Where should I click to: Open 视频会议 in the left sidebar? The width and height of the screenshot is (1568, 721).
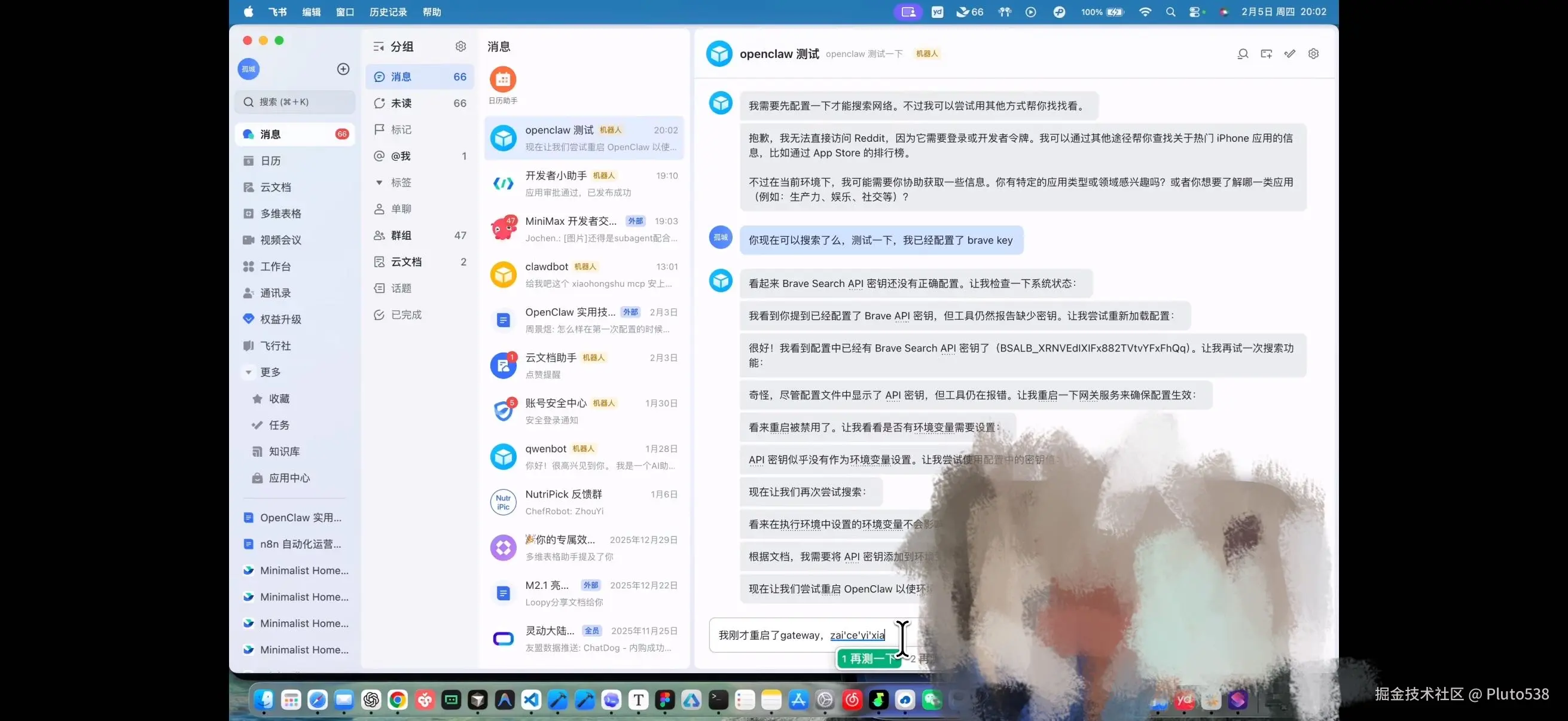click(x=279, y=240)
